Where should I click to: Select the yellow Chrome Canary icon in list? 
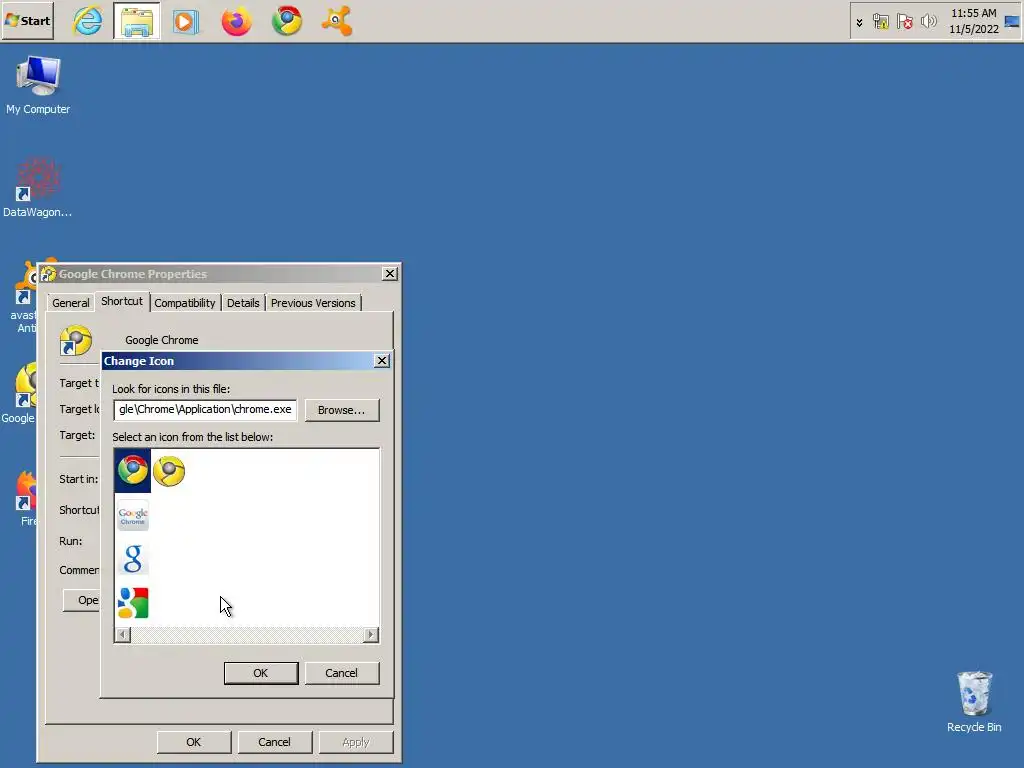(x=169, y=471)
